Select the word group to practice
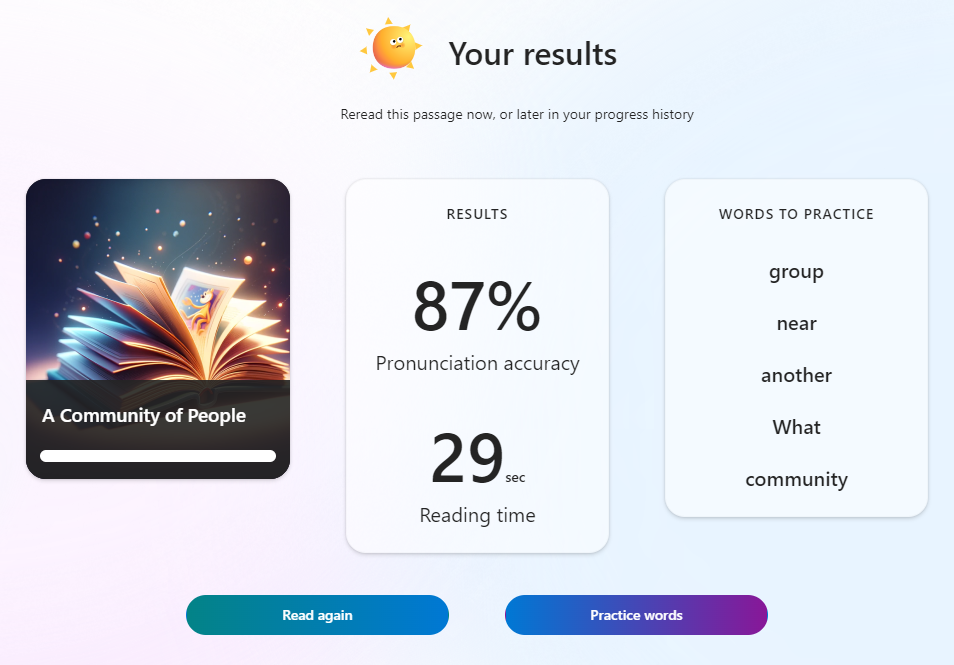 (796, 272)
